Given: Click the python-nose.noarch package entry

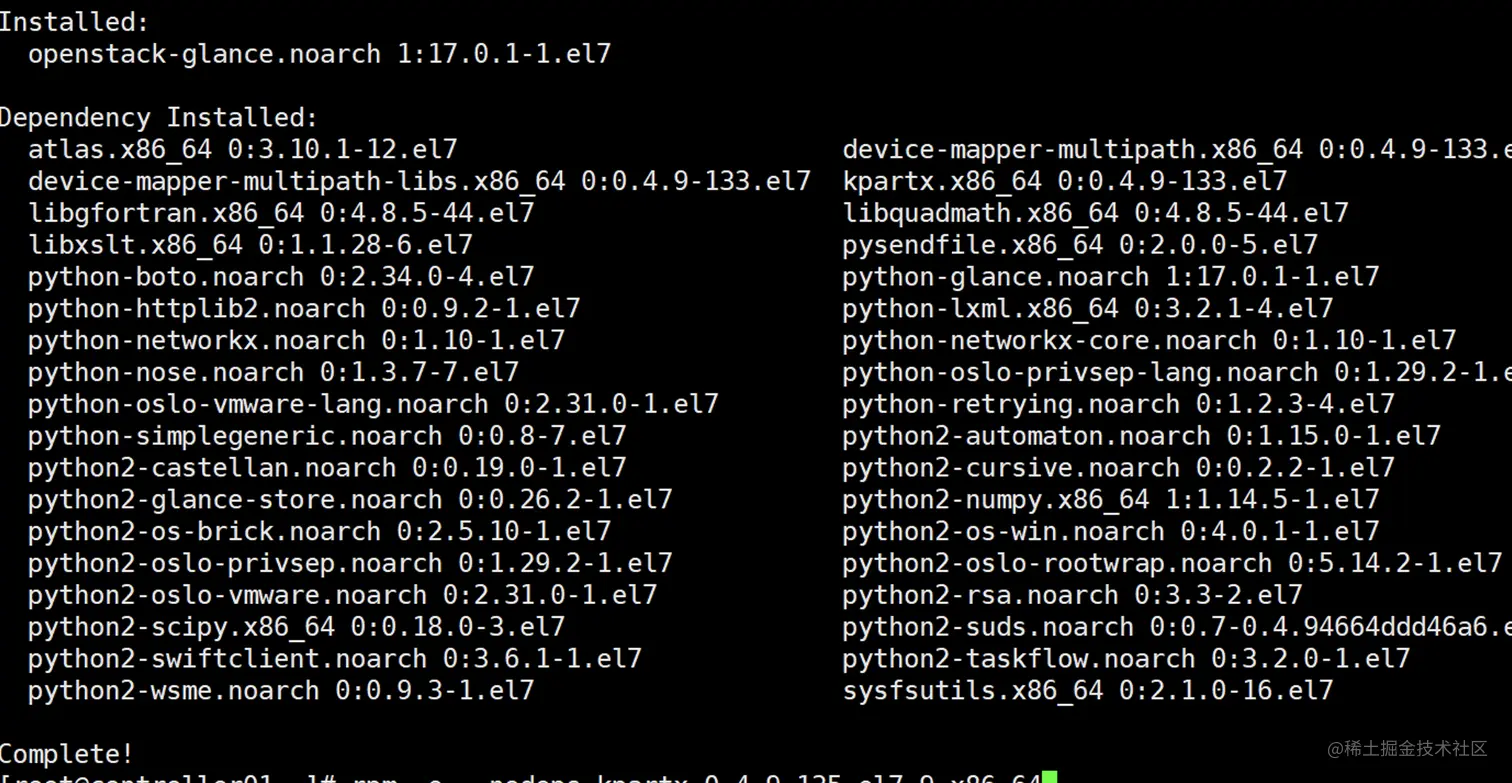Looking at the screenshot, I should click(x=273, y=373).
